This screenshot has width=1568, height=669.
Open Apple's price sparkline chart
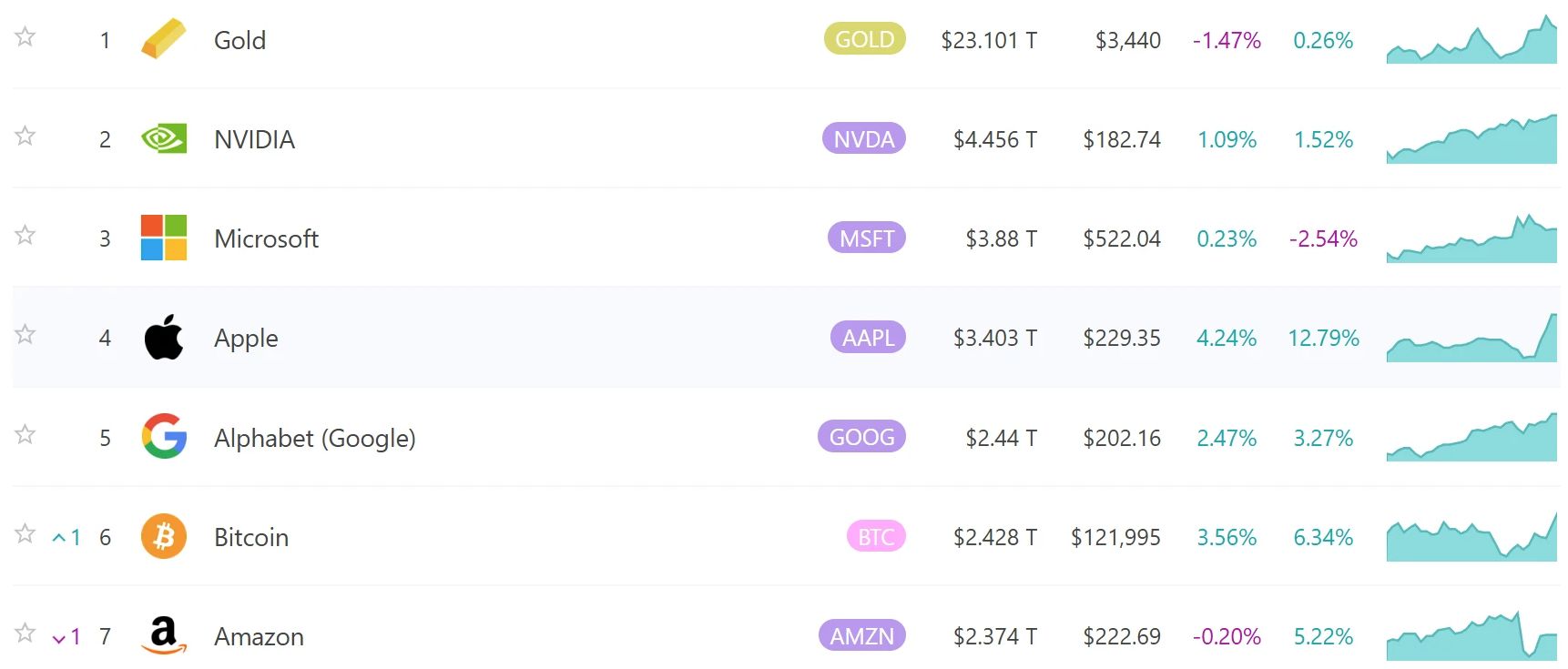tap(1471, 340)
